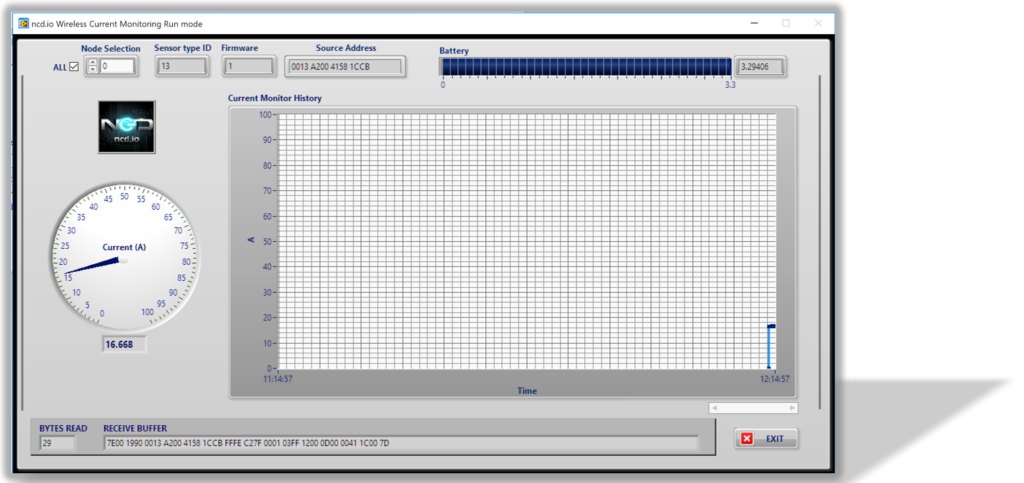The height and width of the screenshot is (483, 1024).
Task: Click the 16.668 current value display
Action: pyautogui.click(x=124, y=344)
